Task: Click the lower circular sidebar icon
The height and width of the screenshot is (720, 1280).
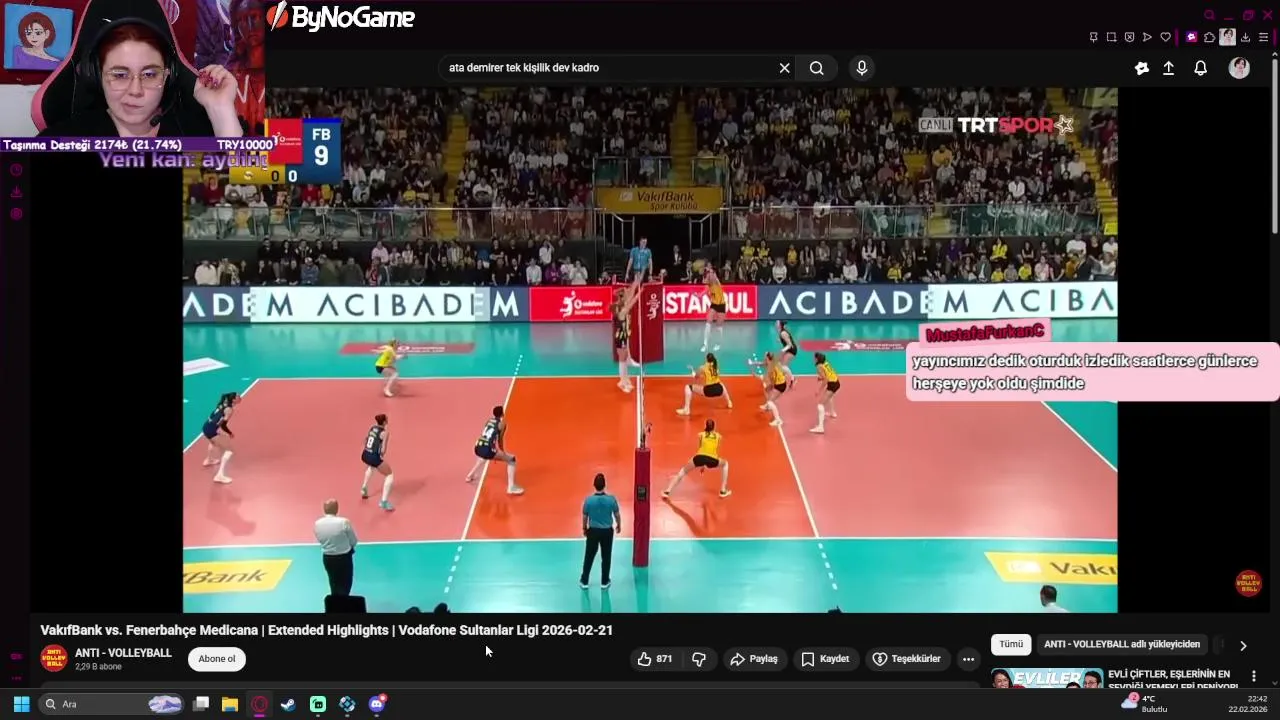Action: point(16,214)
